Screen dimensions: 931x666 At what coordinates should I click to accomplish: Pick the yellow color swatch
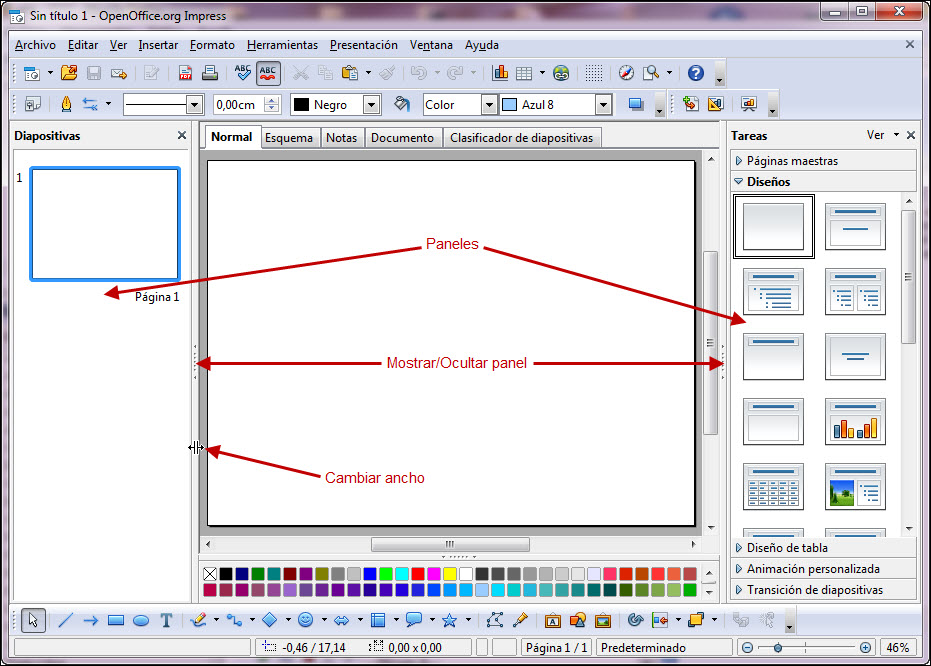[450, 574]
